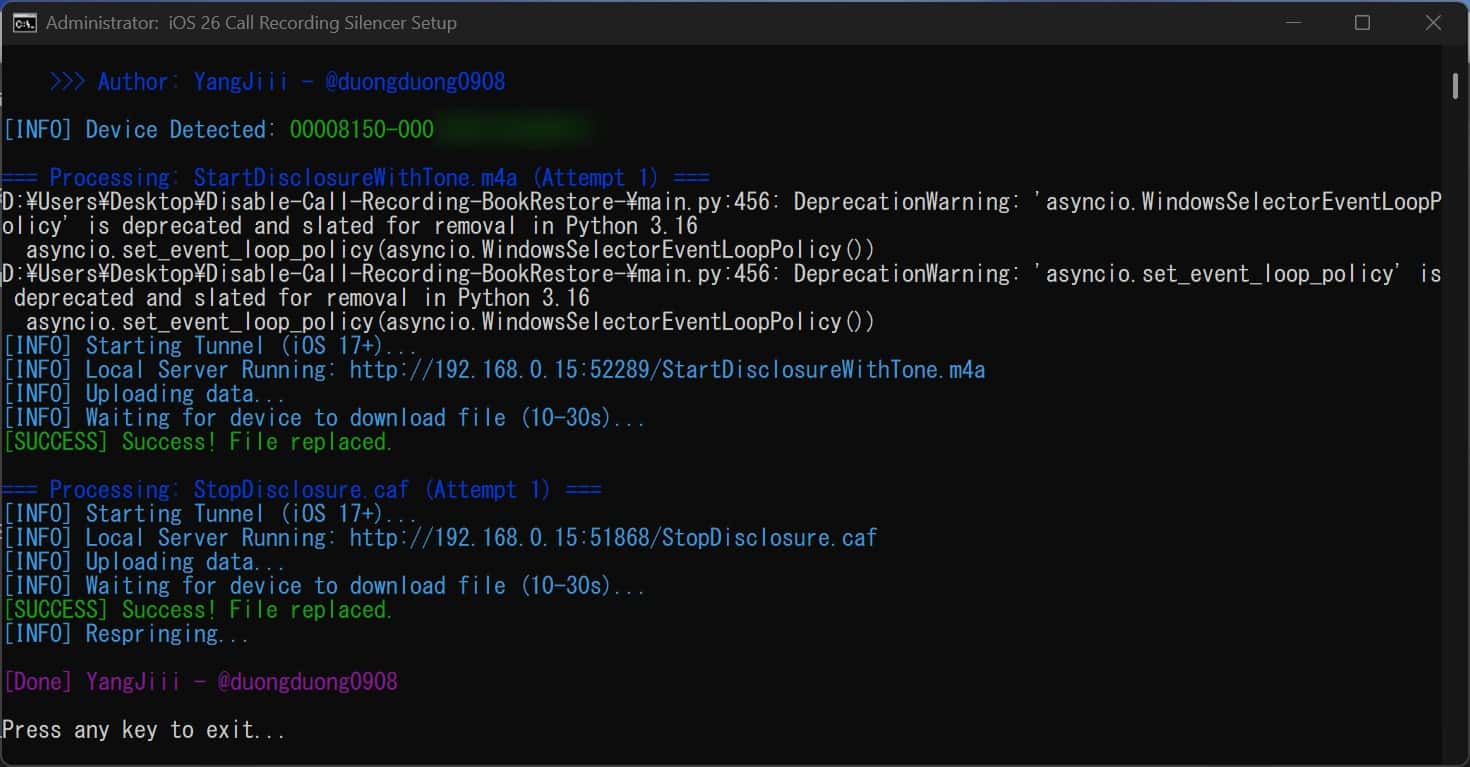This screenshot has width=1470, height=767.
Task: Click first 'asyncio.set_event_loop_policy(asyncio.WindowsSelectorEventLoopPolicy())' line
Action: click(x=450, y=250)
